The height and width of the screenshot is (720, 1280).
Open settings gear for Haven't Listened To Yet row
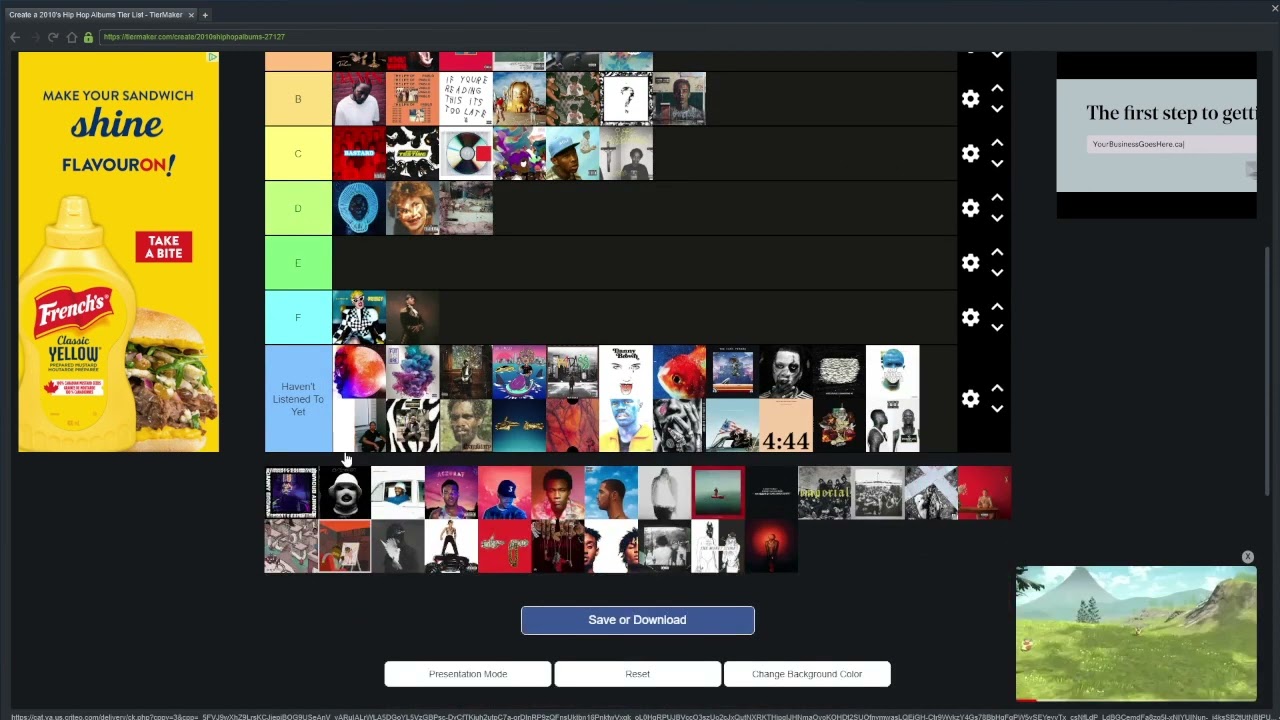pos(970,399)
